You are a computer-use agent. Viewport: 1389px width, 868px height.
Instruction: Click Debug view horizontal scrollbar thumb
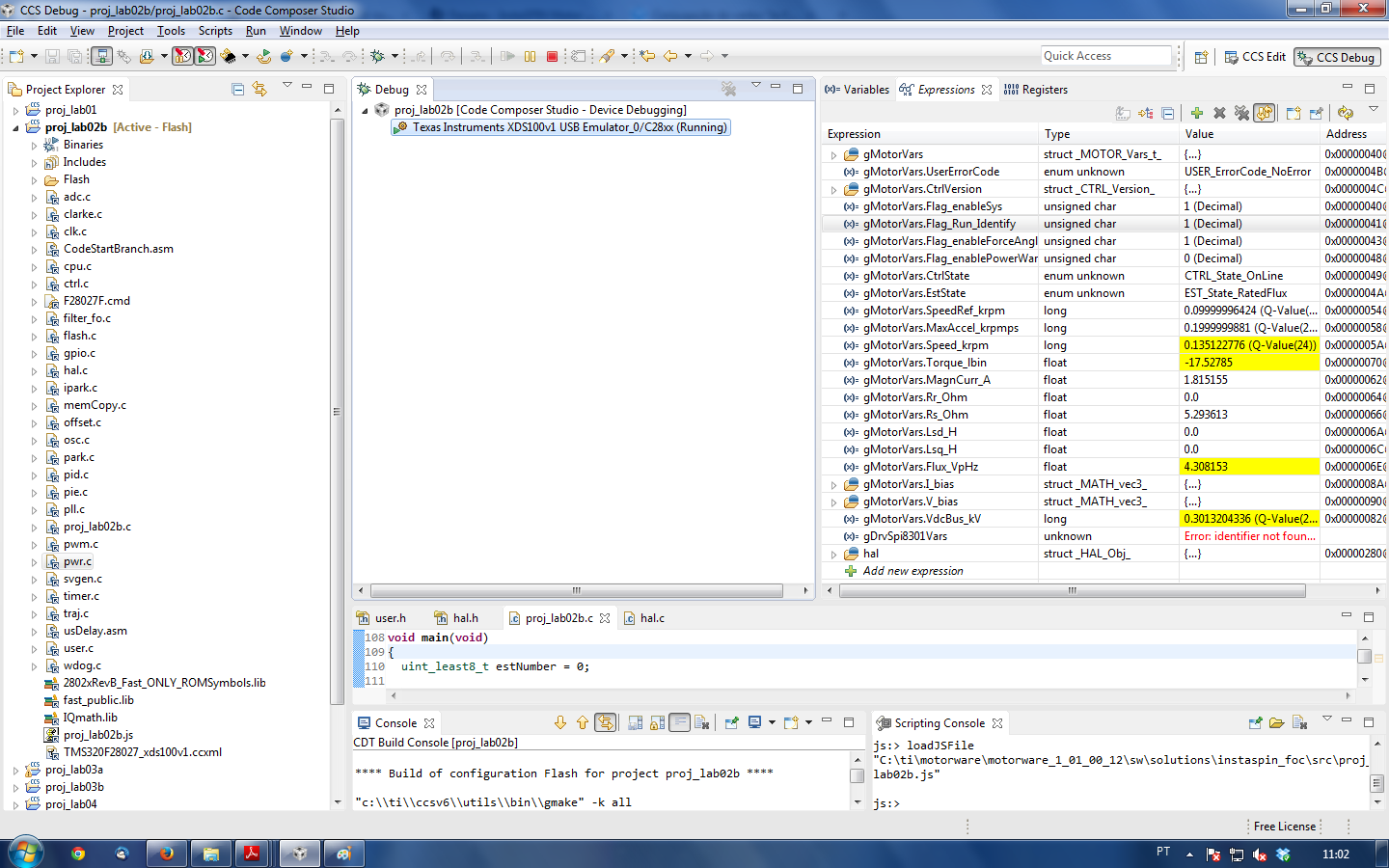576,590
